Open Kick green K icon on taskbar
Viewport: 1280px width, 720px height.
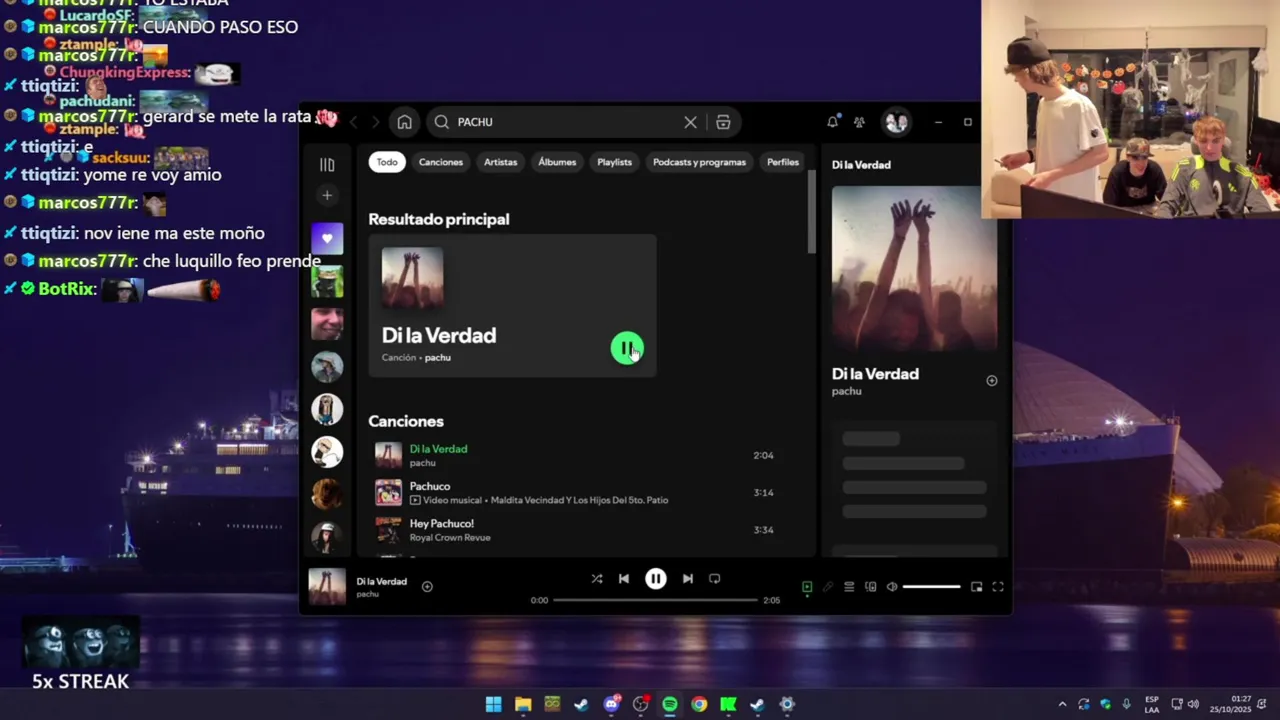[728, 705]
